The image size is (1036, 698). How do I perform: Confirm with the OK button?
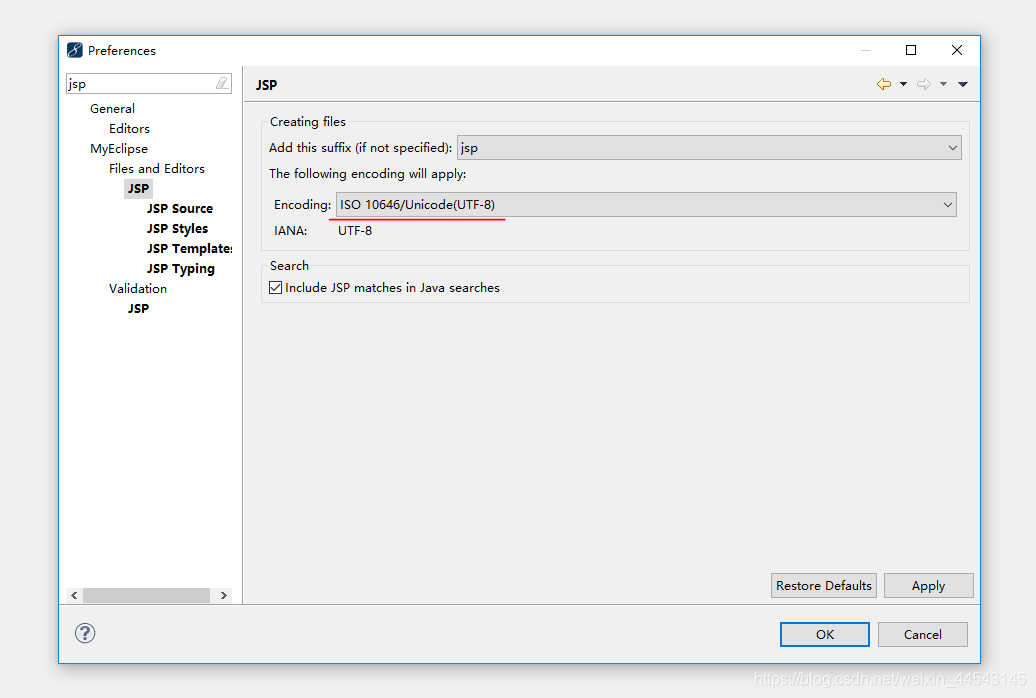825,635
